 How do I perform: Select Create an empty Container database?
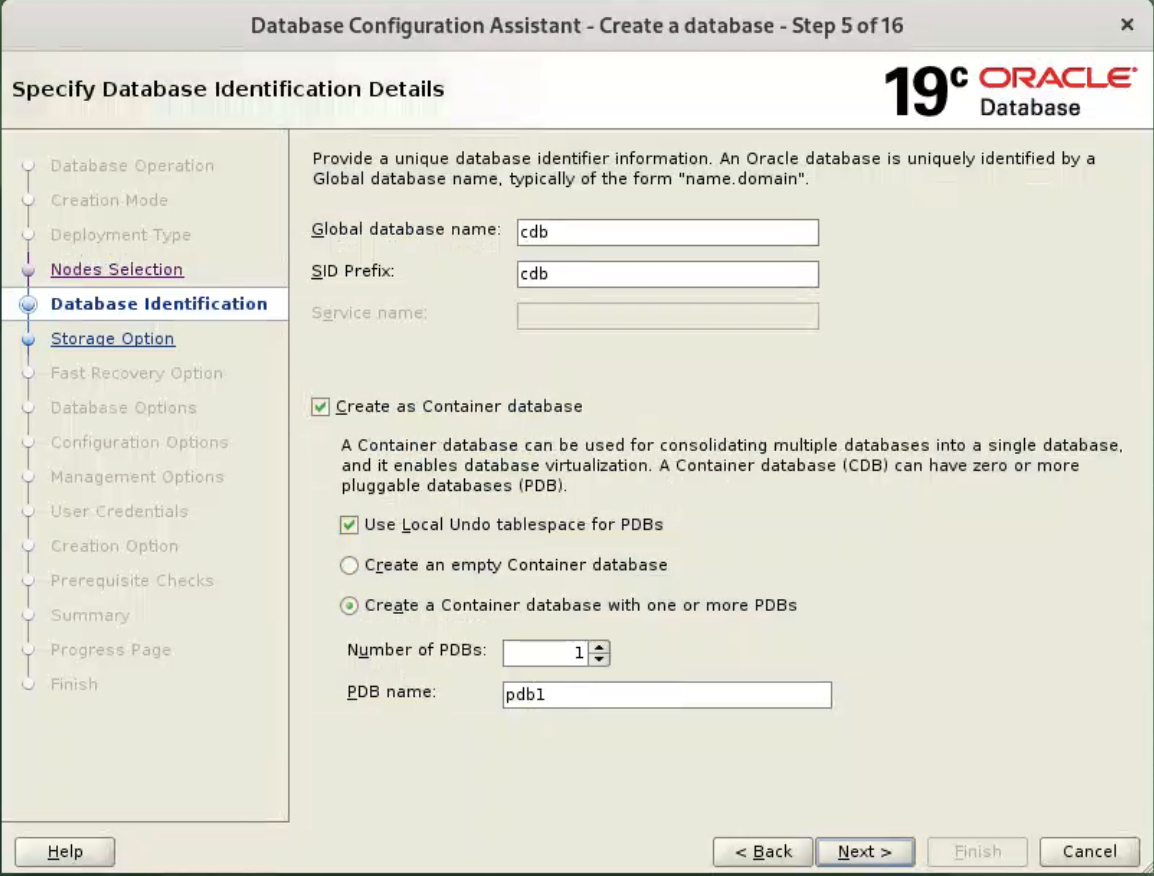pyautogui.click(x=349, y=565)
